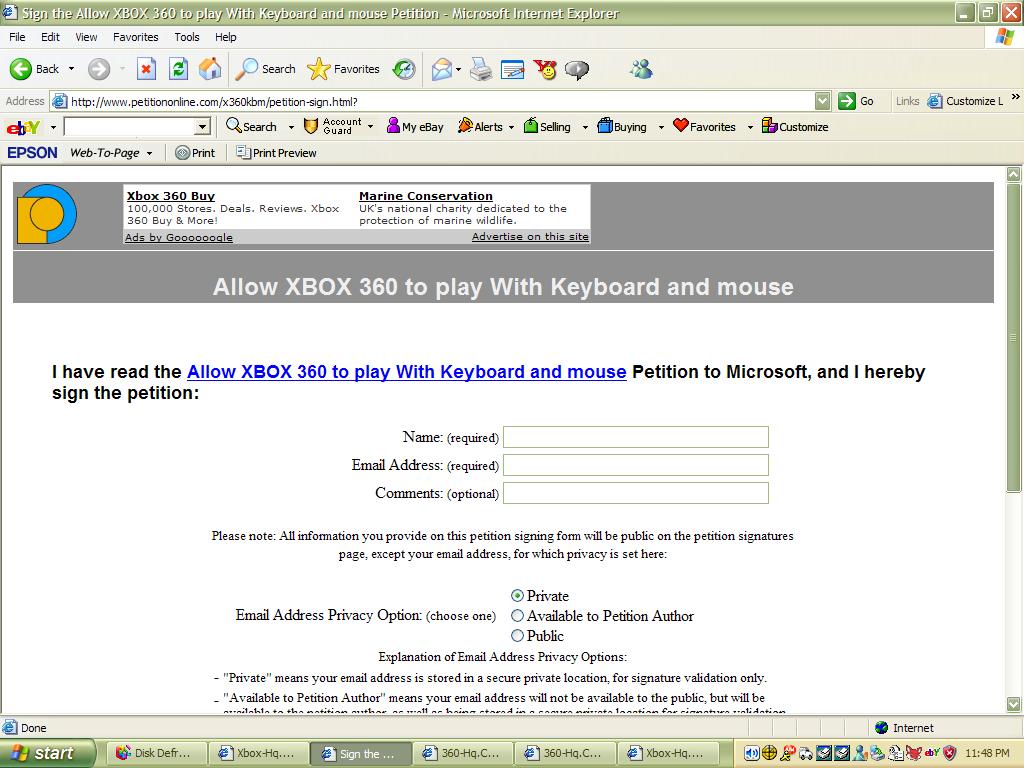Click the system tray volume icon
The image size is (1024, 768).
click(x=752, y=753)
